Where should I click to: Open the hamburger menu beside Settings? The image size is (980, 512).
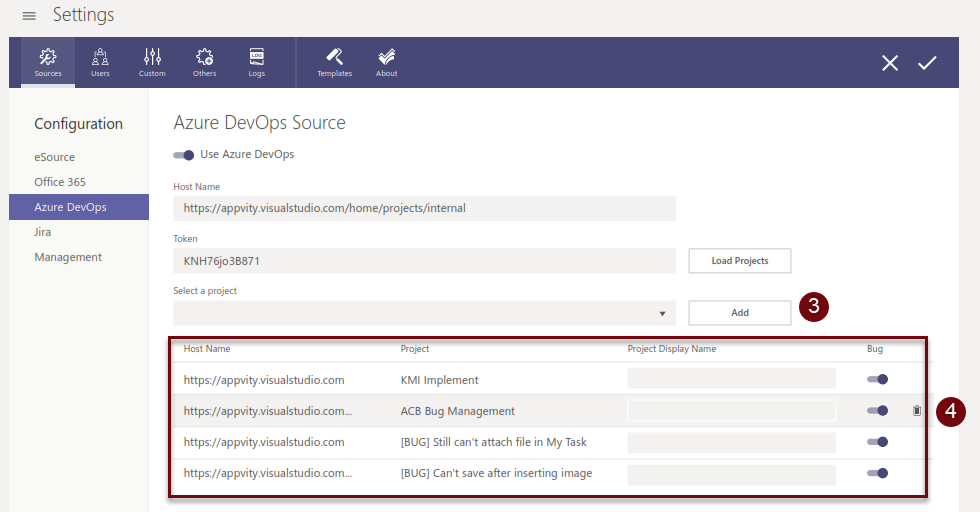click(29, 16)
